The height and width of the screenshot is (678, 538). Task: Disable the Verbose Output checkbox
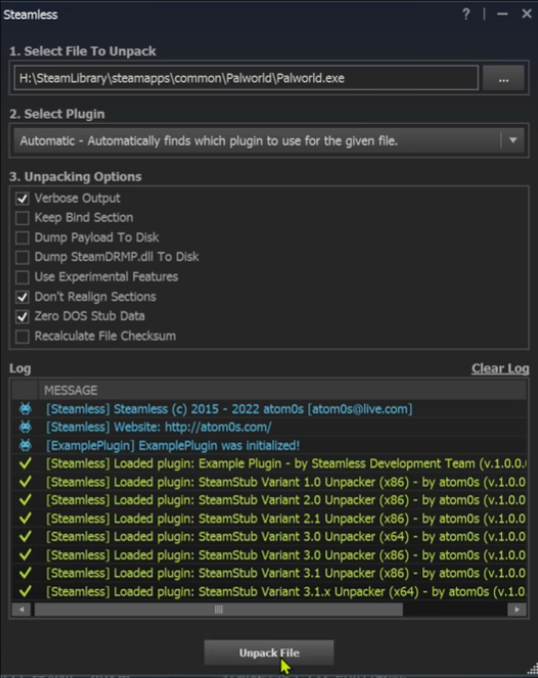(22, 198)
